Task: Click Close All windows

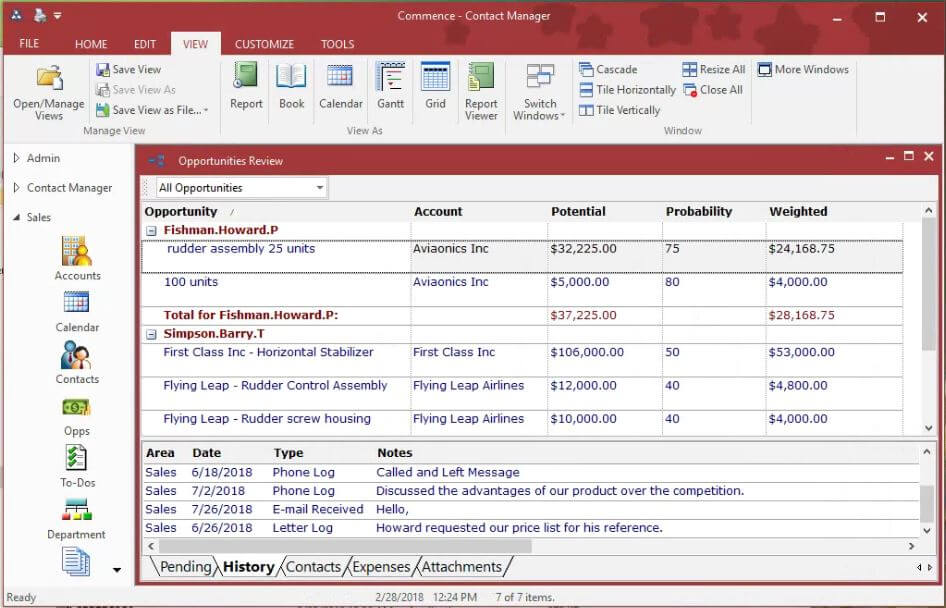Action: pos(713,90)
